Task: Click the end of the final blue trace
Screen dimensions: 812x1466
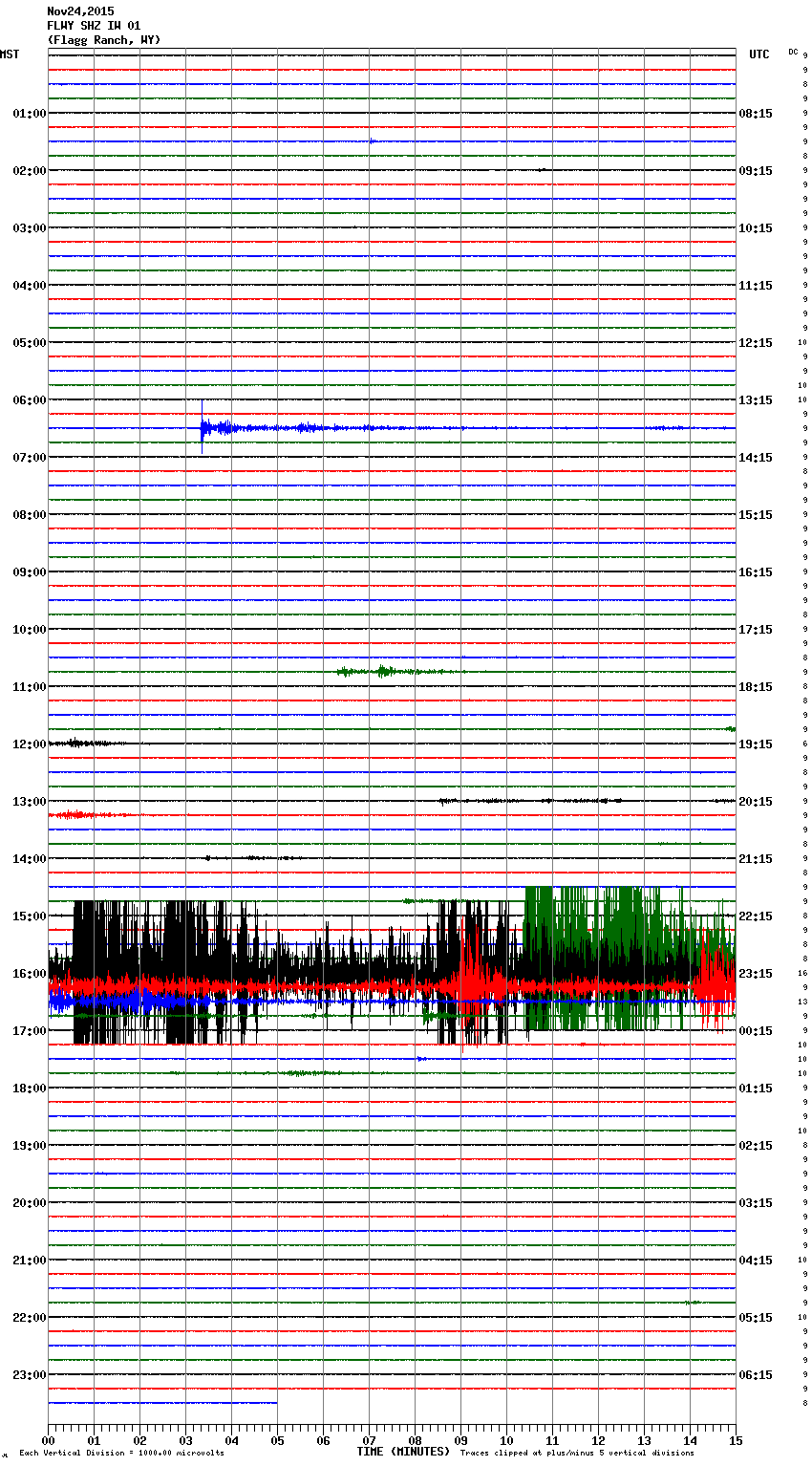Action: click(x=276, y=1403)
